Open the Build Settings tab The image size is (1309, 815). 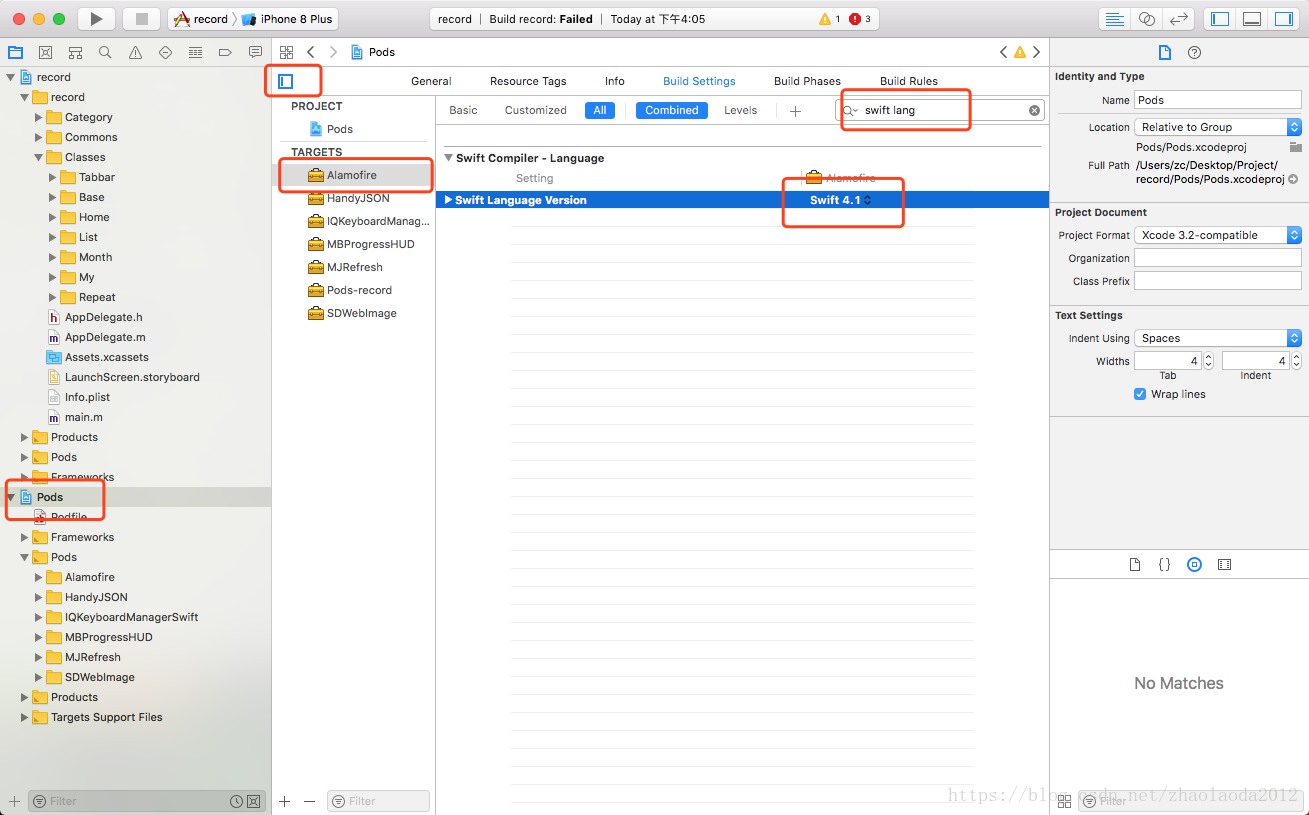pyautogui.click(x=699, y=81)
